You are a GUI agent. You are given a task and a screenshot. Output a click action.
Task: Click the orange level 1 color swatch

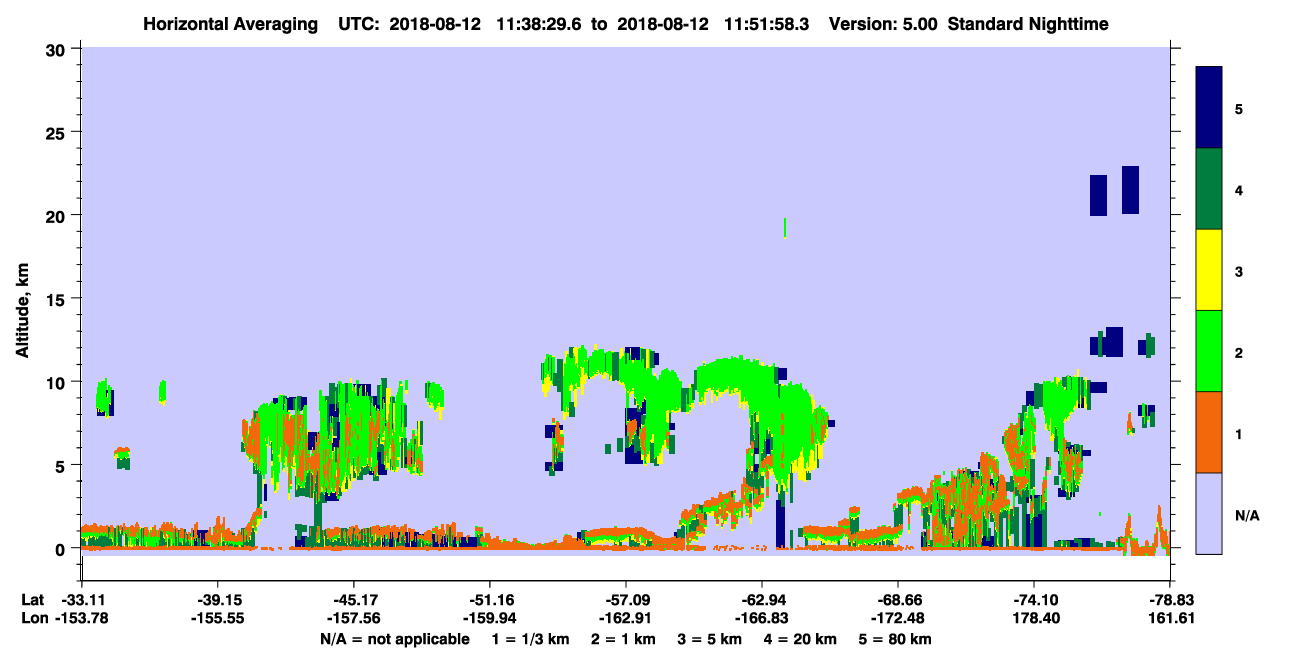1209,432
